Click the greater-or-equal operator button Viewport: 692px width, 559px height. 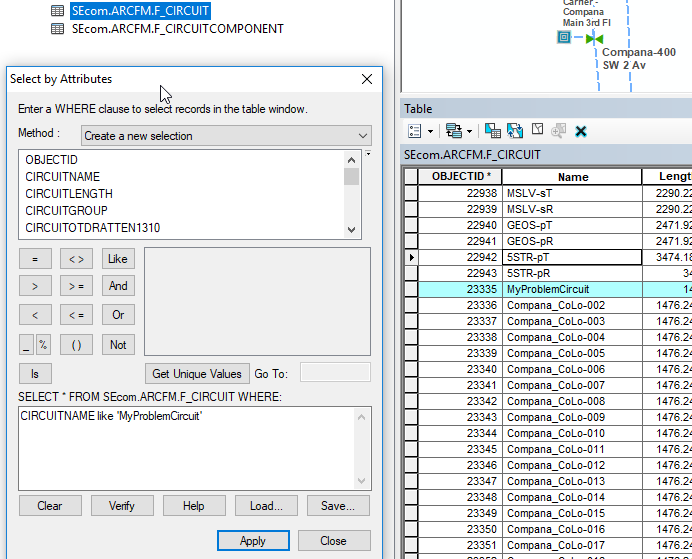pyautogui.click(x=76, y=286)
